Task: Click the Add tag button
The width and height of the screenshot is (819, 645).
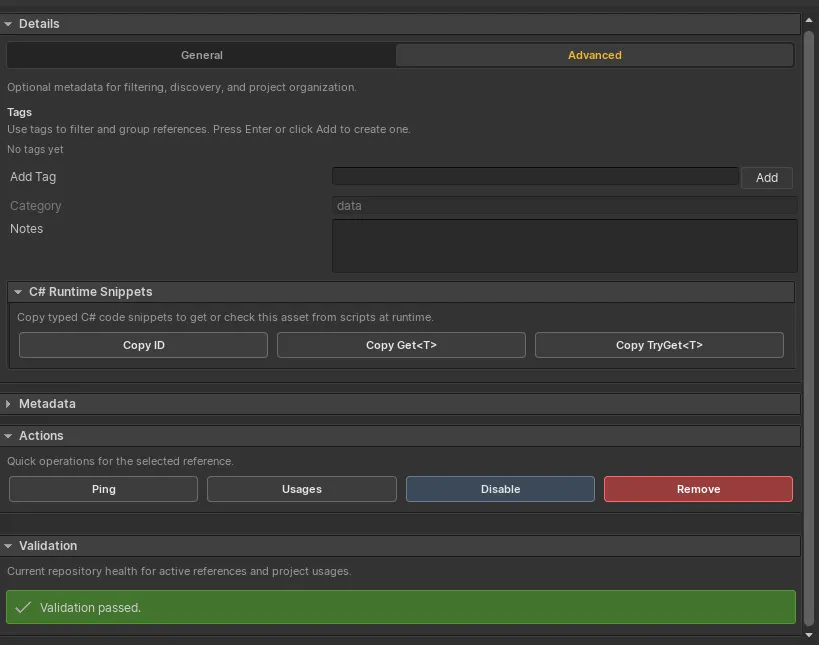Action: pos(766,178)
